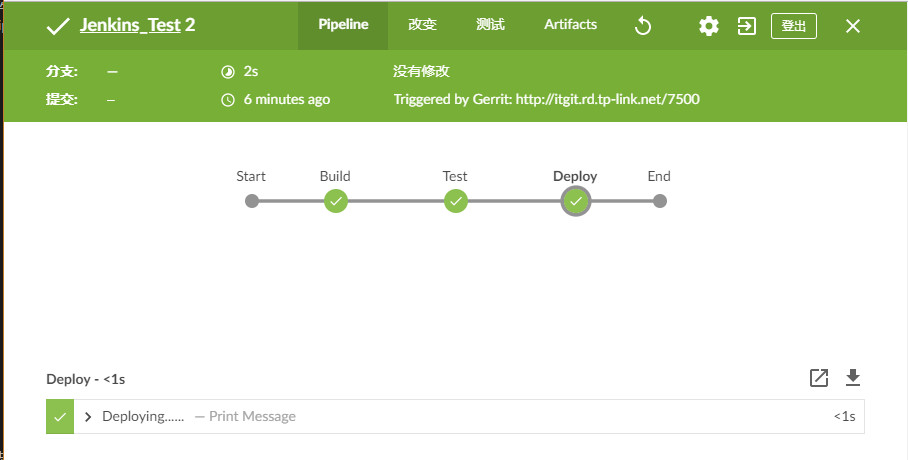The image size is (908, 460).
Task: Expand the Deploying step log
Action: (88, 417)
